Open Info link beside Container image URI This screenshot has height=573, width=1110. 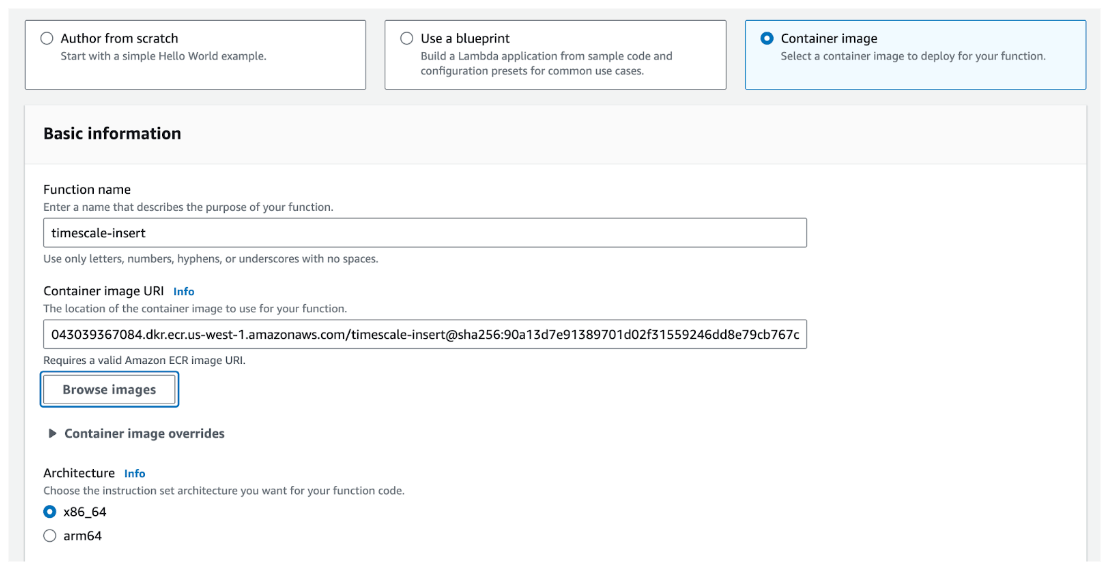pos(184,292)
